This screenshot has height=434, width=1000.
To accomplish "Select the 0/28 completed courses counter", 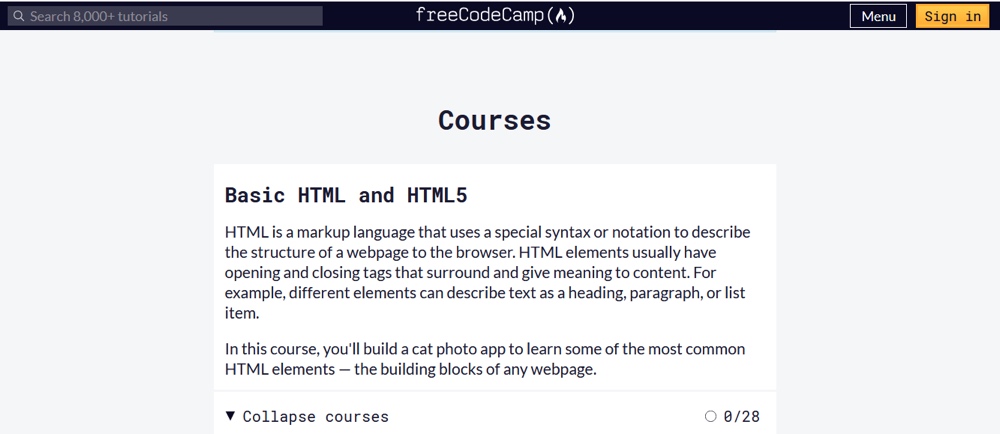I will pos(741,416).
